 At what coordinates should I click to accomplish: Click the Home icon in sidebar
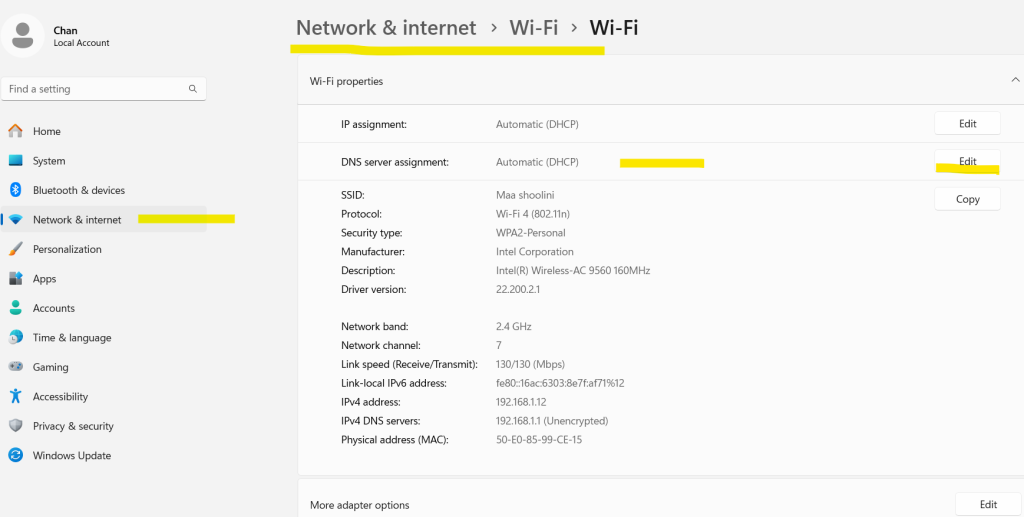coord(15,131)
